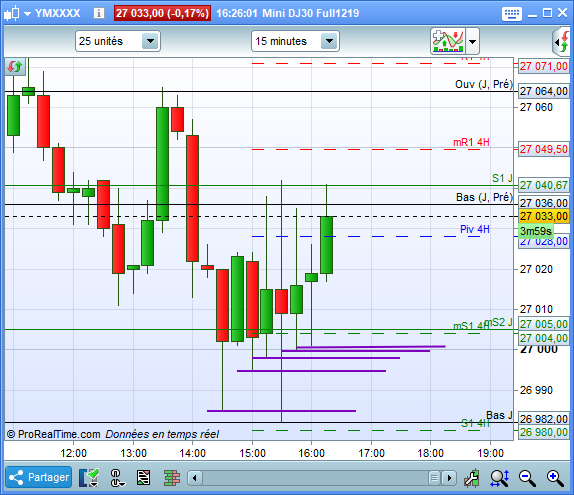This screenshot has height=495, width=574.
Task: Click the 'Piv 4H' pivot label
Action: pos(474,229)
